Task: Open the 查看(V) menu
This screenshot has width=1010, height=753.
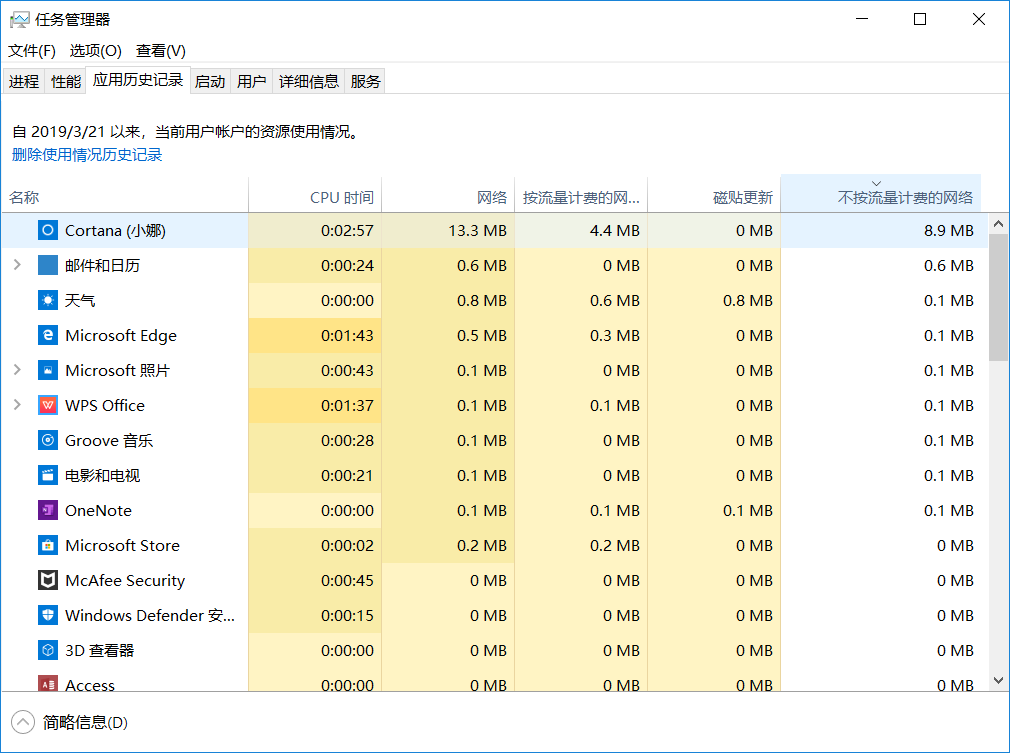Action: [161, 51]
